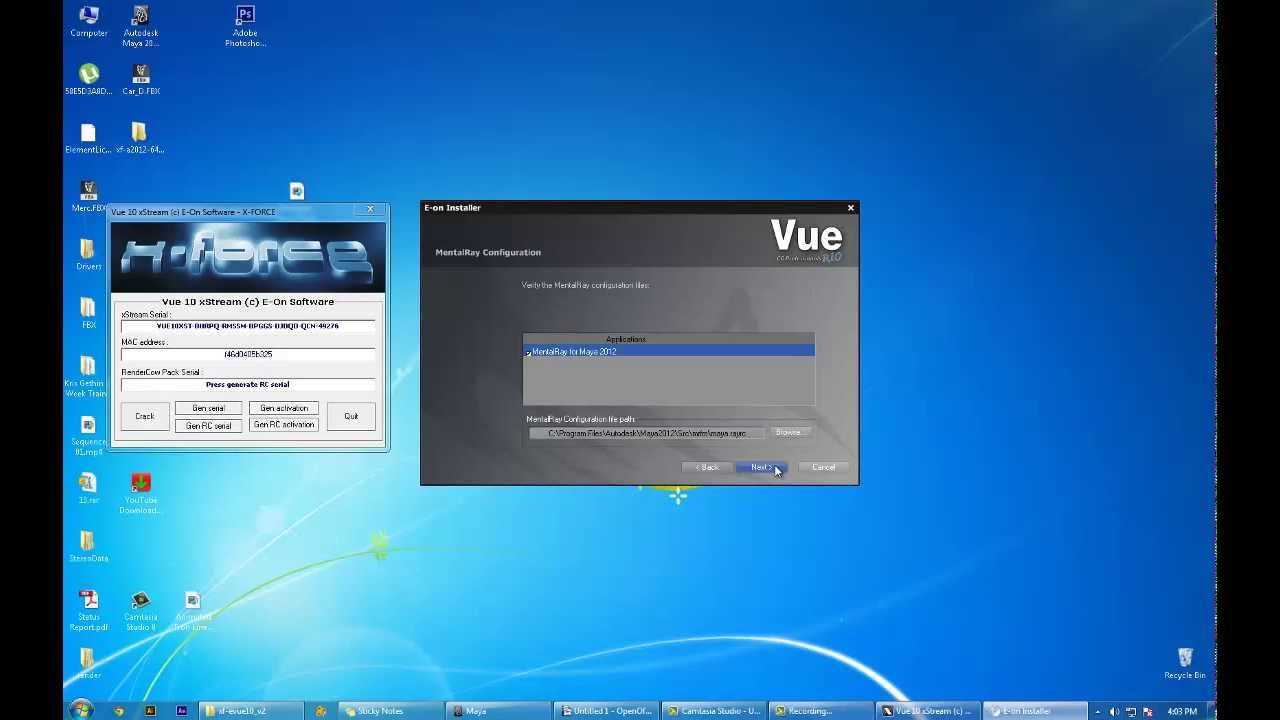The height and width of the screenshot is (720, 1280).
Task: Open Chrome from the taskbar
Action: 119,711
